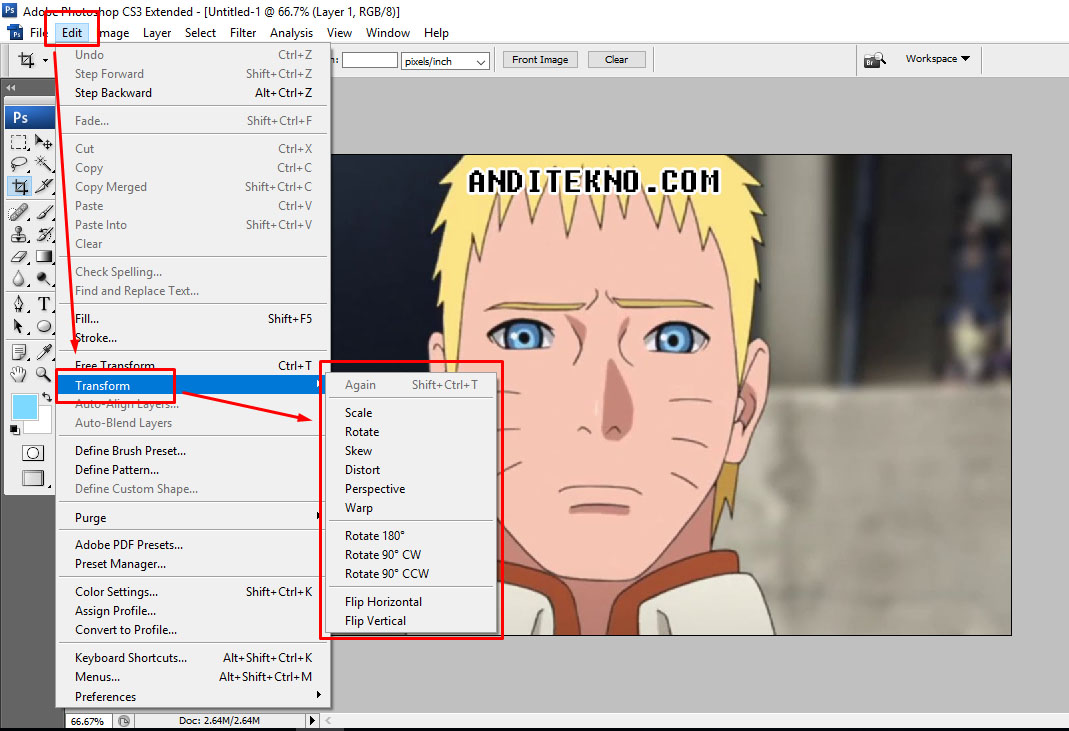Click the resolution input field
This screenshot has width=1069, height=731.
[x=370, y=60]
